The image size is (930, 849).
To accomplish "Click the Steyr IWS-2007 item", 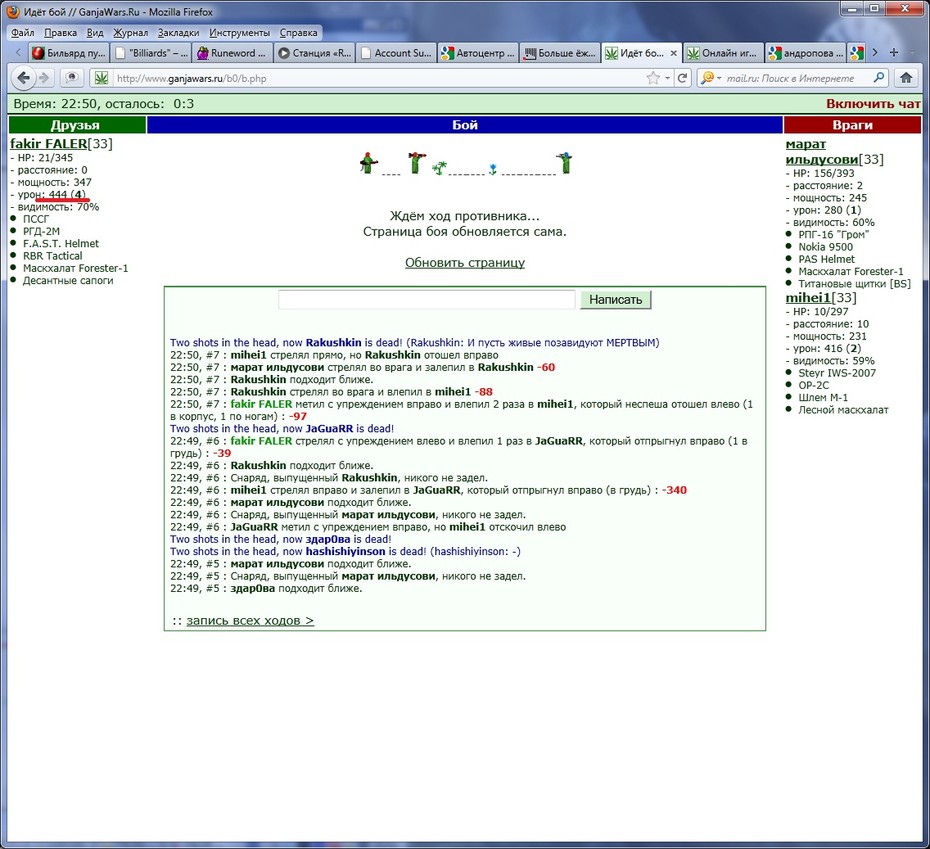I will (836, 373).
